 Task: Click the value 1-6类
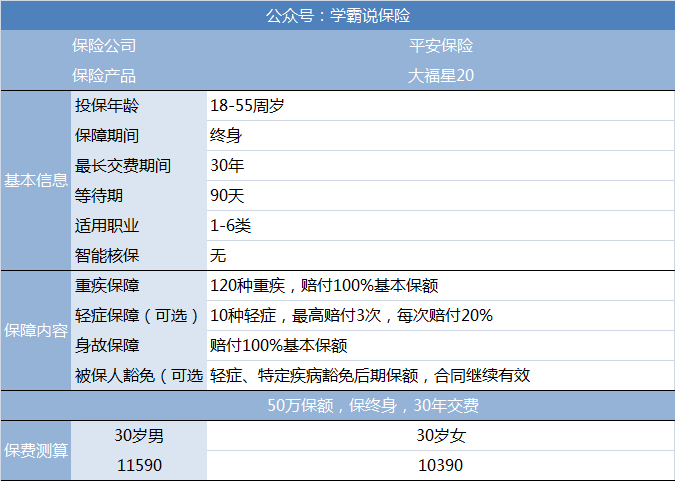(x=230, y=226)
